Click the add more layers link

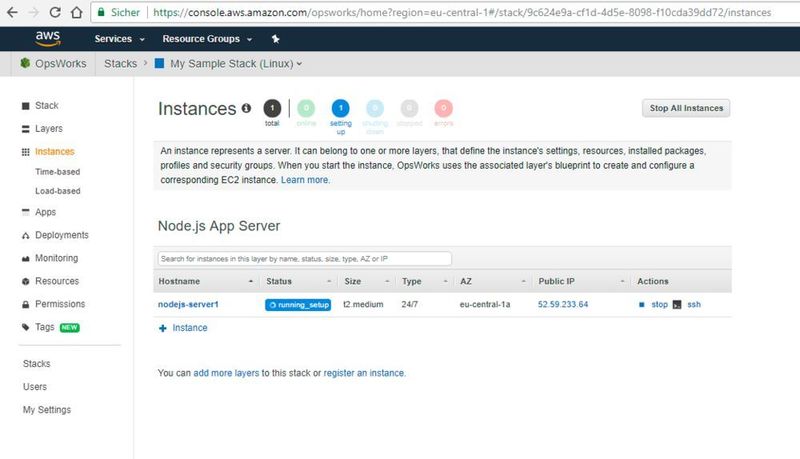pyautogui.click(x=226, y=373)
